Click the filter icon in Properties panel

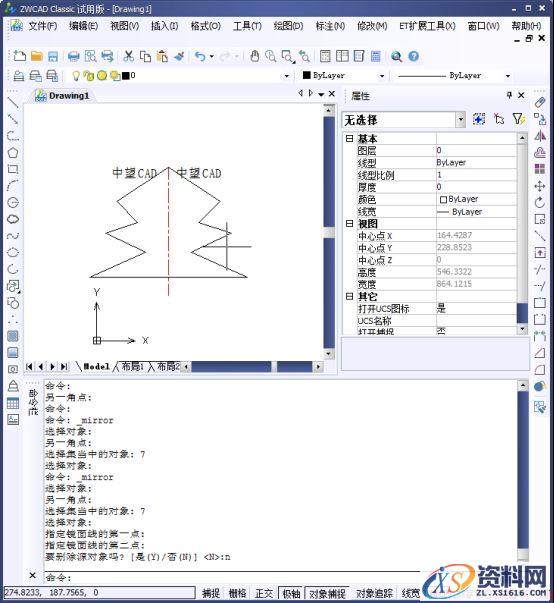pos(519,119)
